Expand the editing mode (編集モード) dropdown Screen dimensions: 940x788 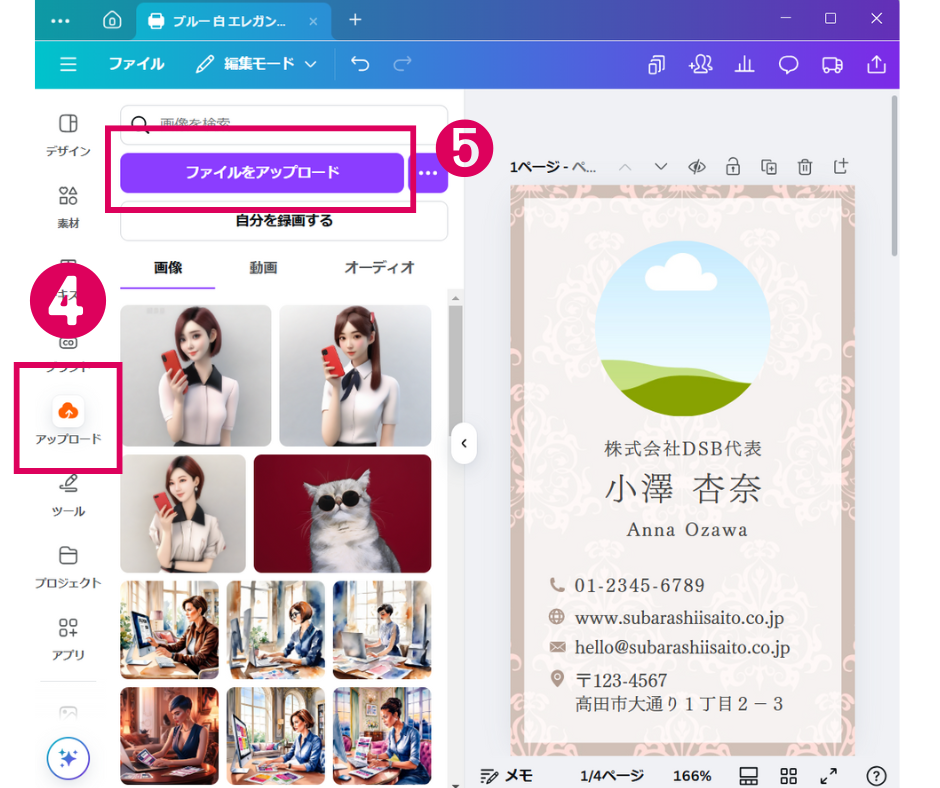(x=257, y=64)
